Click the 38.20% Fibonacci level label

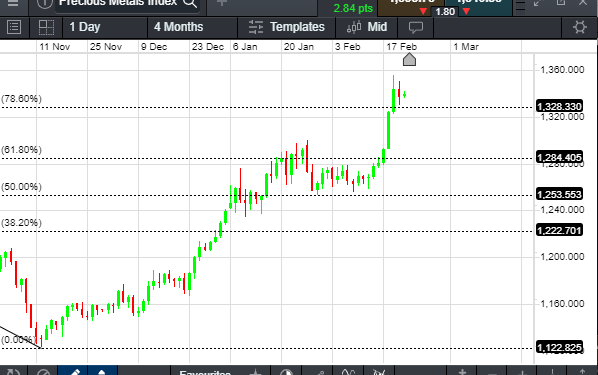(x=21, y=223)
